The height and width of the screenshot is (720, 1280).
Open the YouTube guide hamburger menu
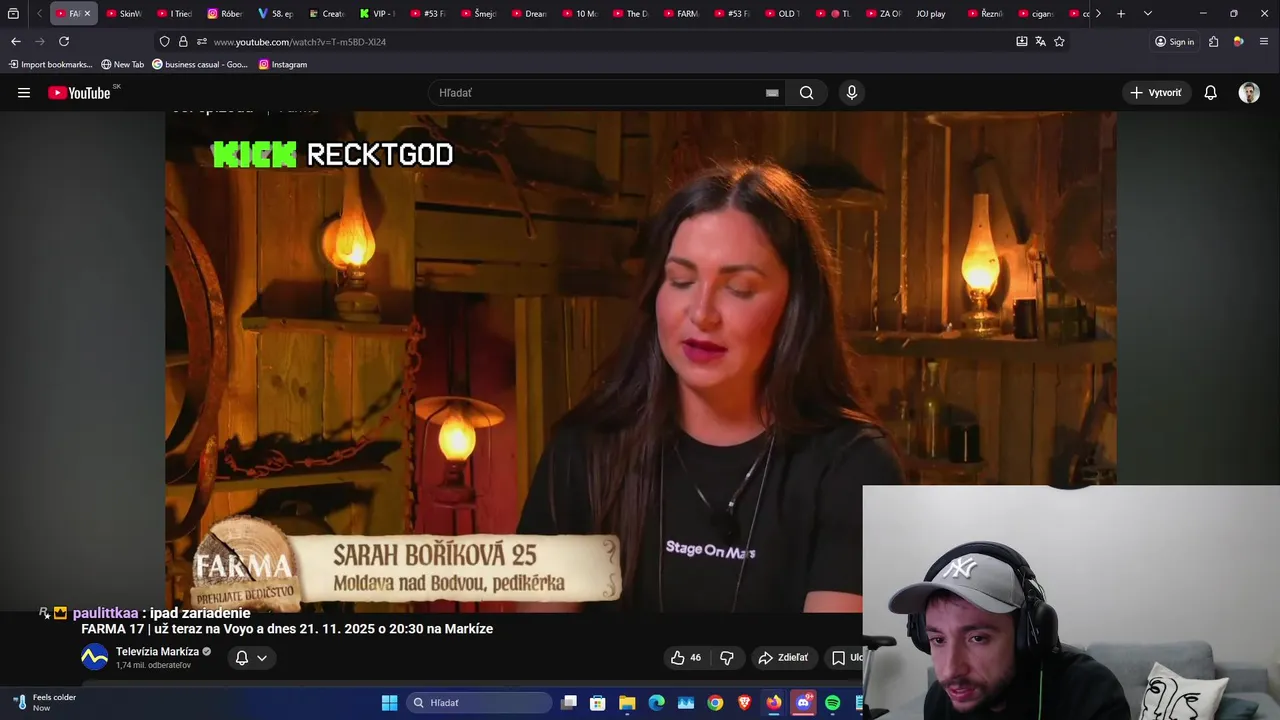(24, 93)
